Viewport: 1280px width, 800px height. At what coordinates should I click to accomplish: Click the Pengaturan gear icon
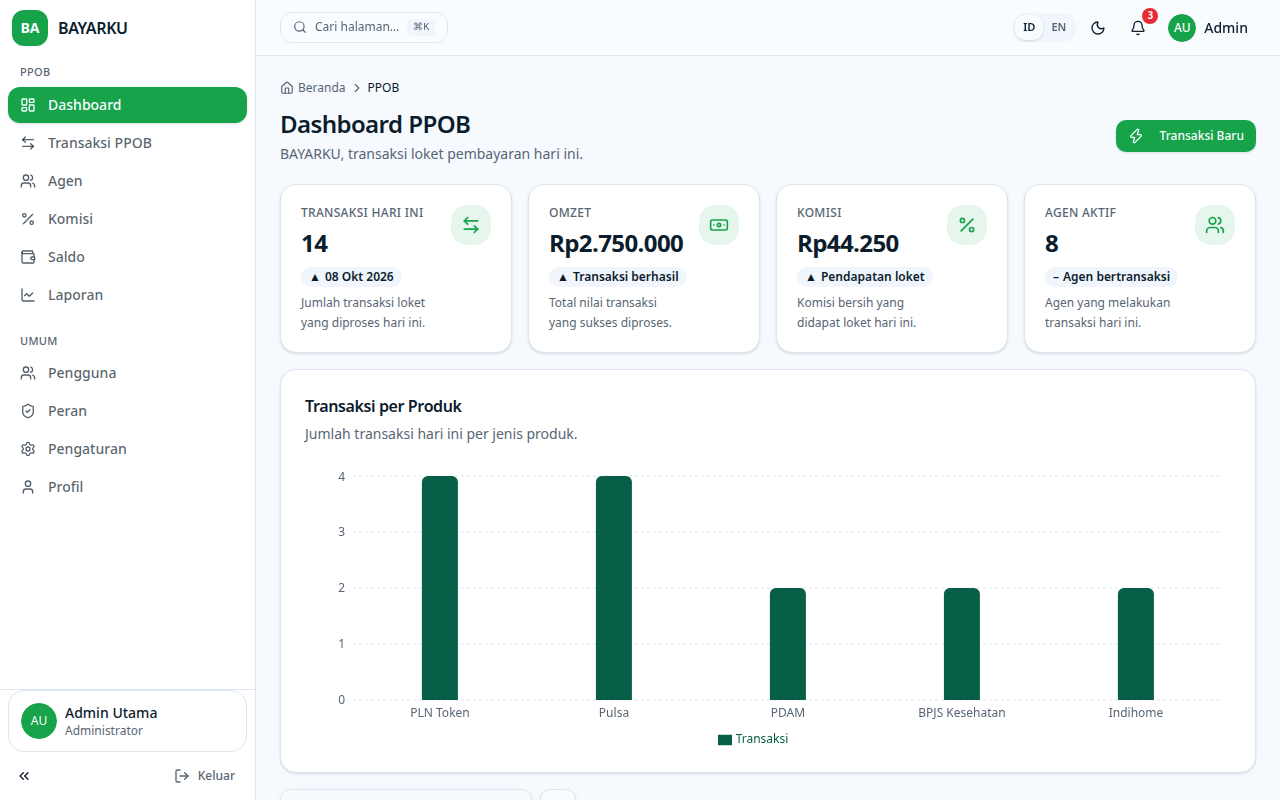tap(28, 449)
